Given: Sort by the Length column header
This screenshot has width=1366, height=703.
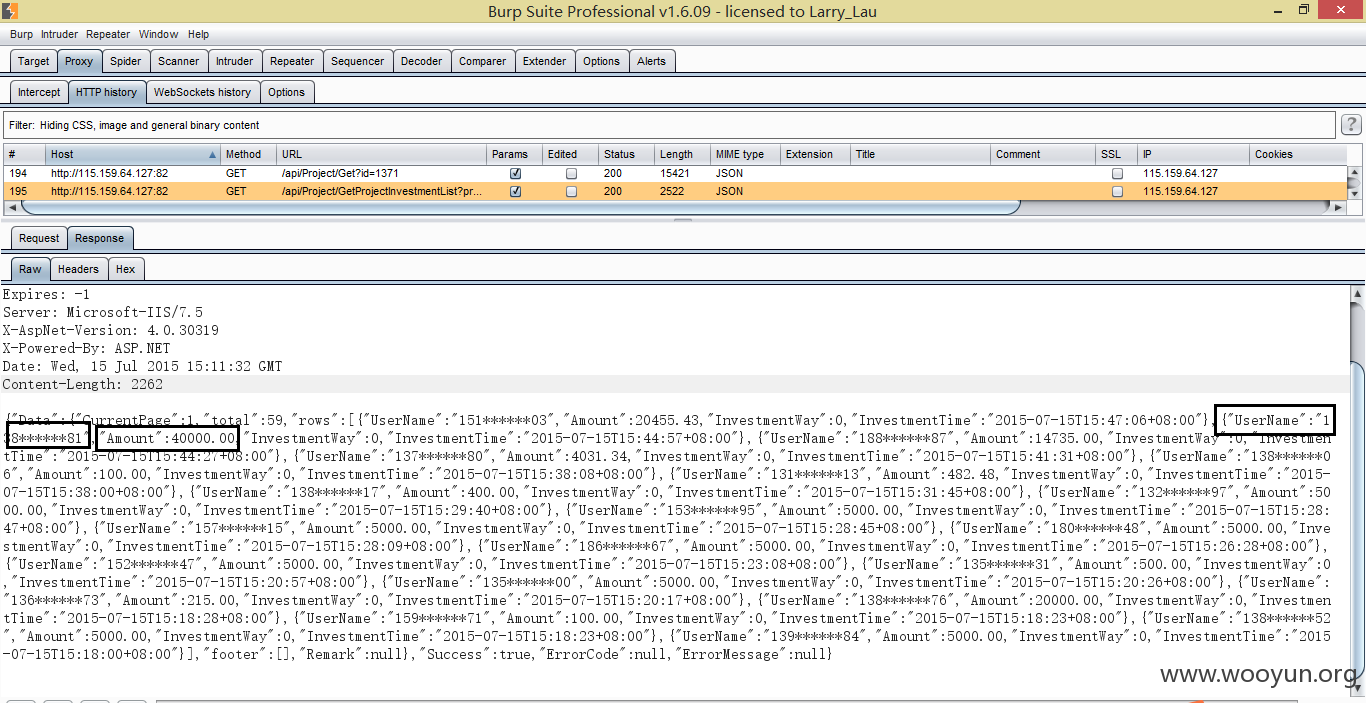Looking at the screenshot, I should [x=682, y=154].
